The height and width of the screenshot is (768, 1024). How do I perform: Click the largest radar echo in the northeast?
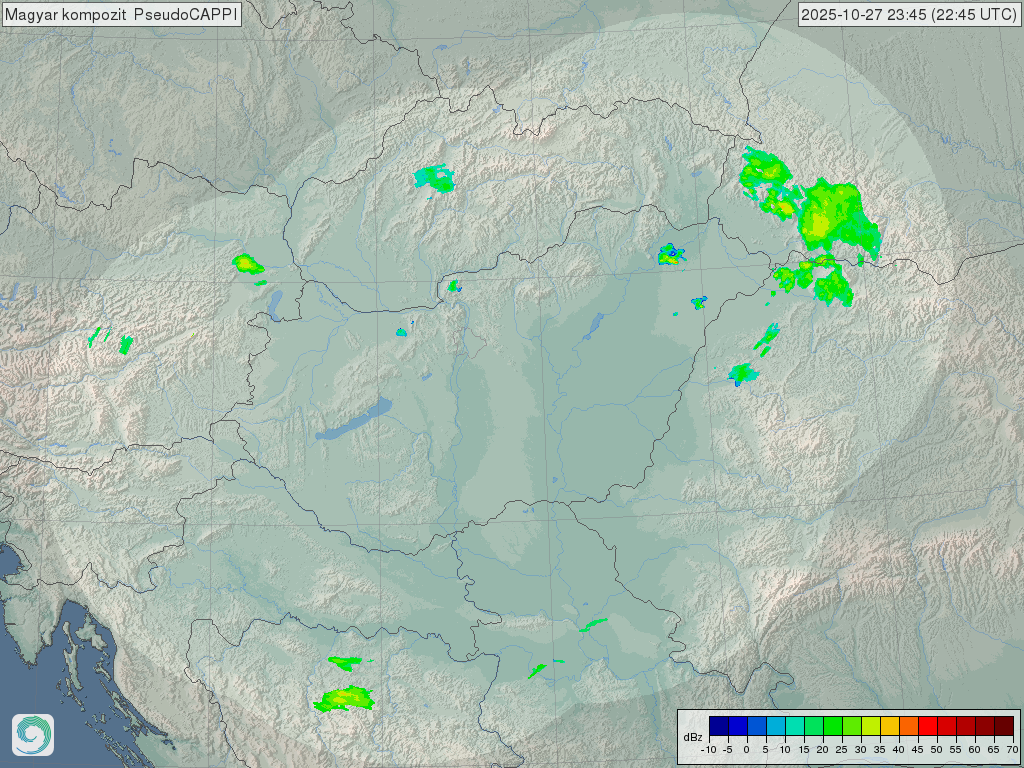pos(832,216)
